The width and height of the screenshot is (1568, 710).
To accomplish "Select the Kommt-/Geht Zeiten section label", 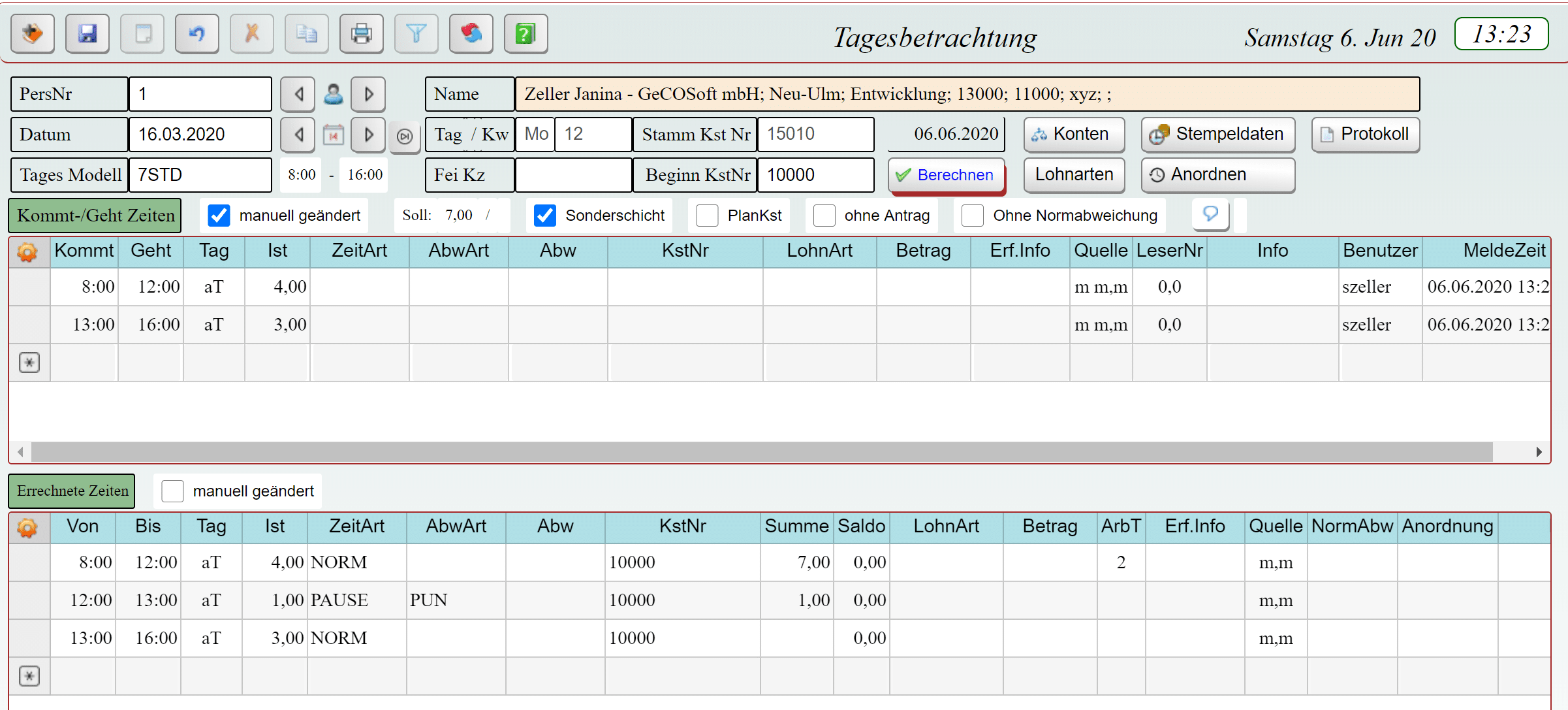I will point(95,216).
